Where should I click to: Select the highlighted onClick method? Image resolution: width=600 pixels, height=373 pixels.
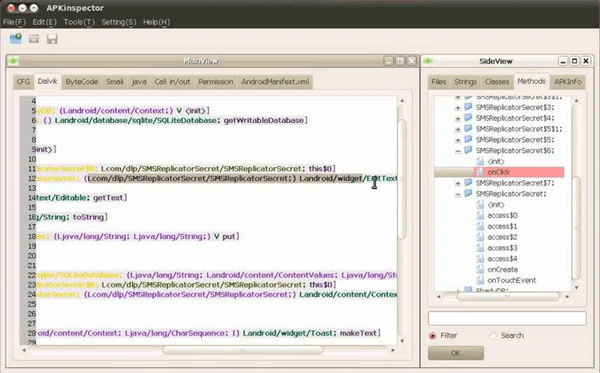499,172
